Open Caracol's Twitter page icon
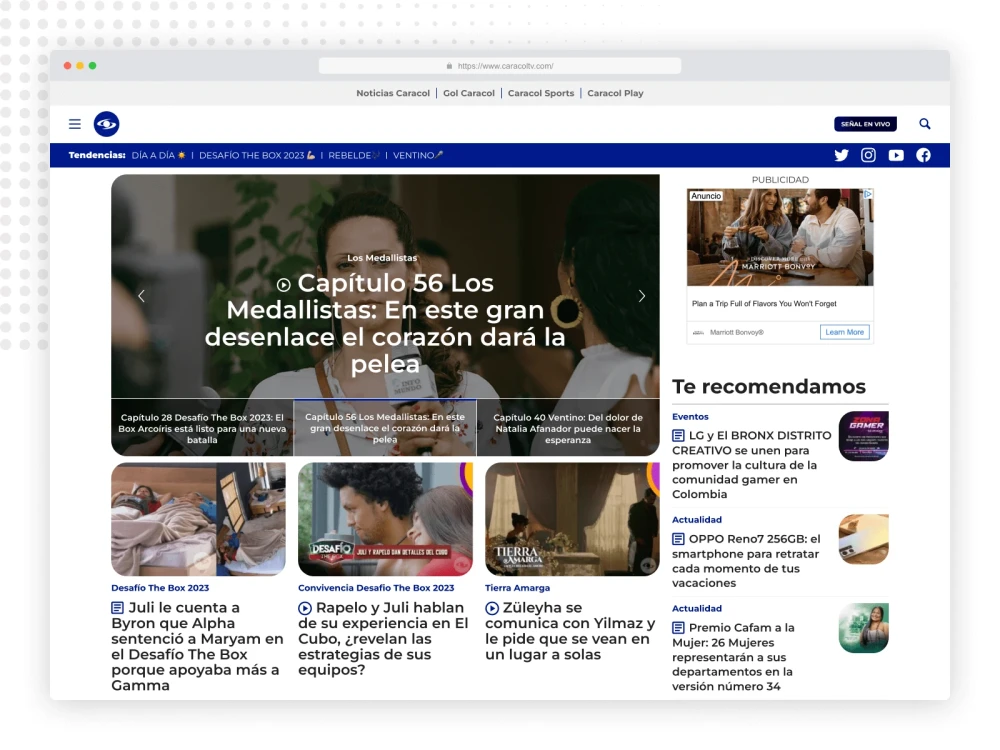The image size is (1000, 750). click(x=841, y=155)
